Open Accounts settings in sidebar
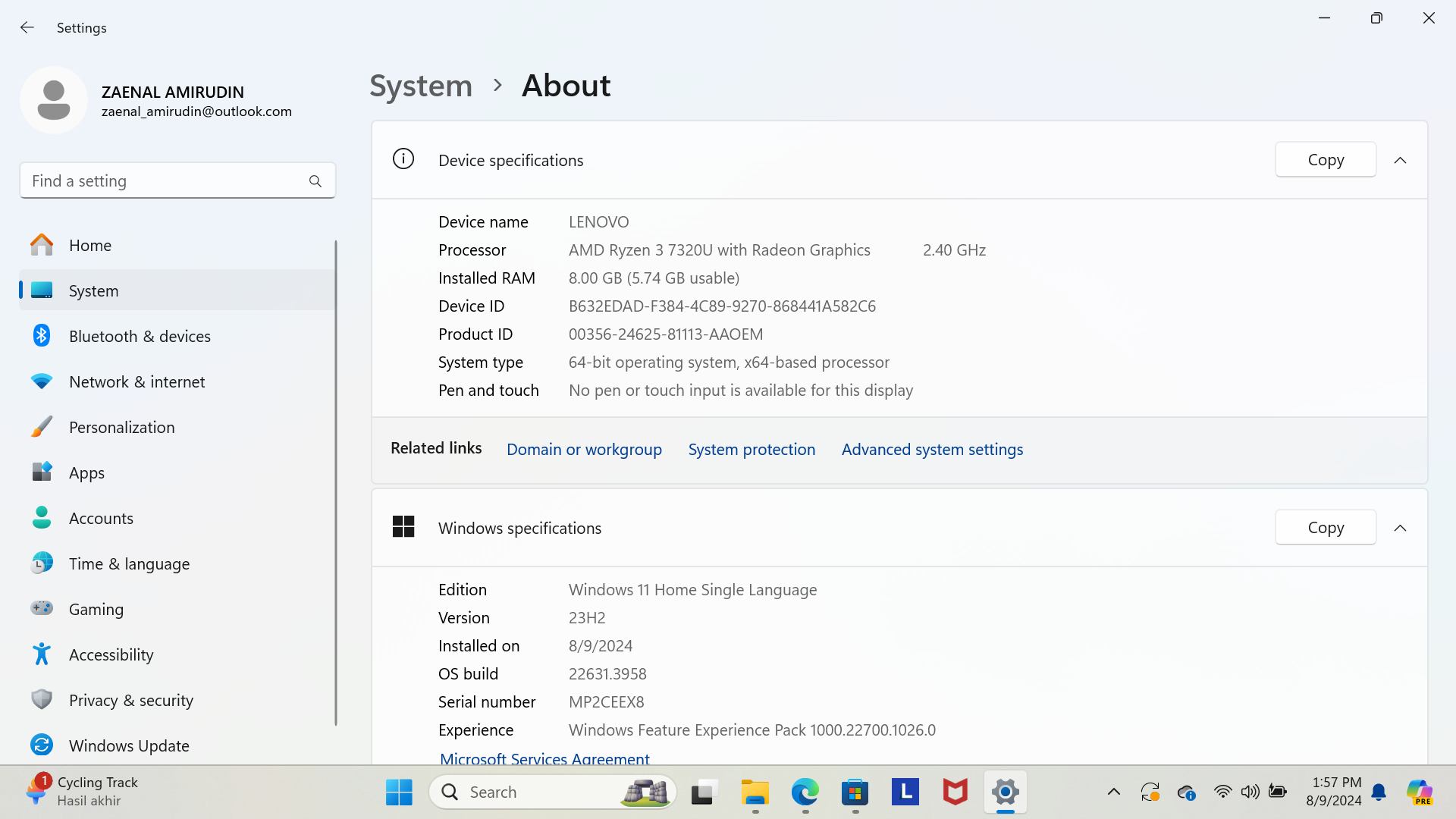 click(177, 518)
